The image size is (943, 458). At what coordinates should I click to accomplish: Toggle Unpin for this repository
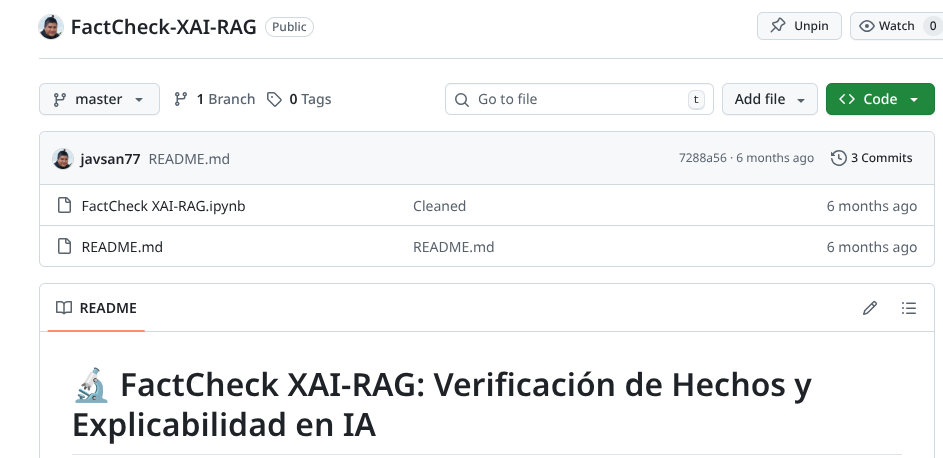point(799,26)
